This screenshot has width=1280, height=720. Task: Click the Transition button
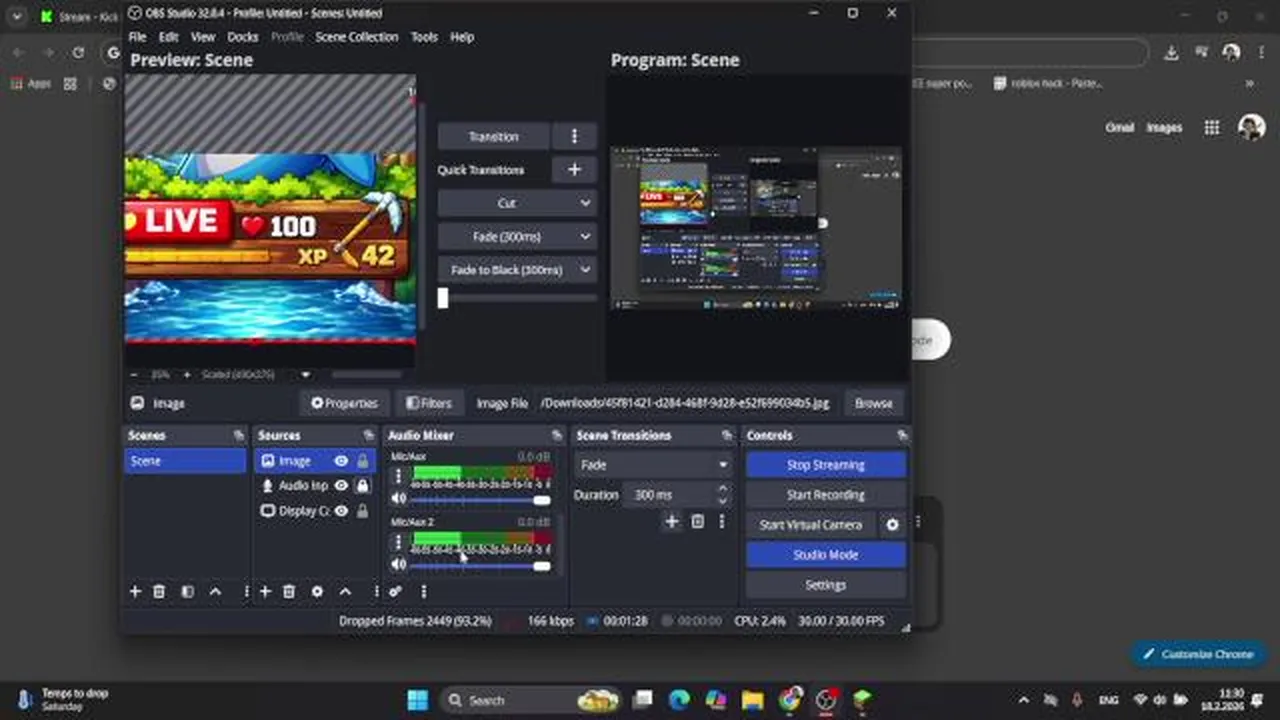tap(494, 136)
